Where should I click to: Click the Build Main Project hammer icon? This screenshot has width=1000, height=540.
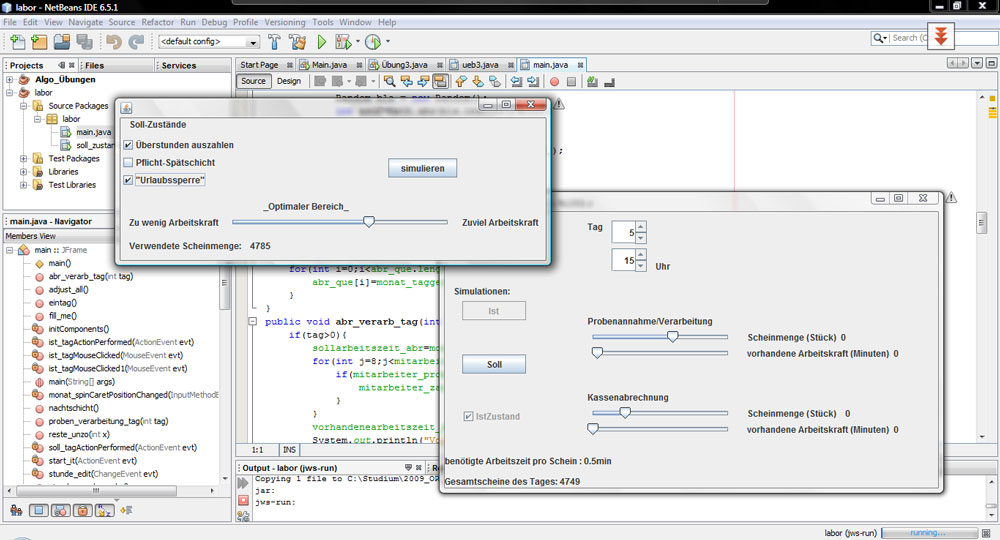[272, 42]
